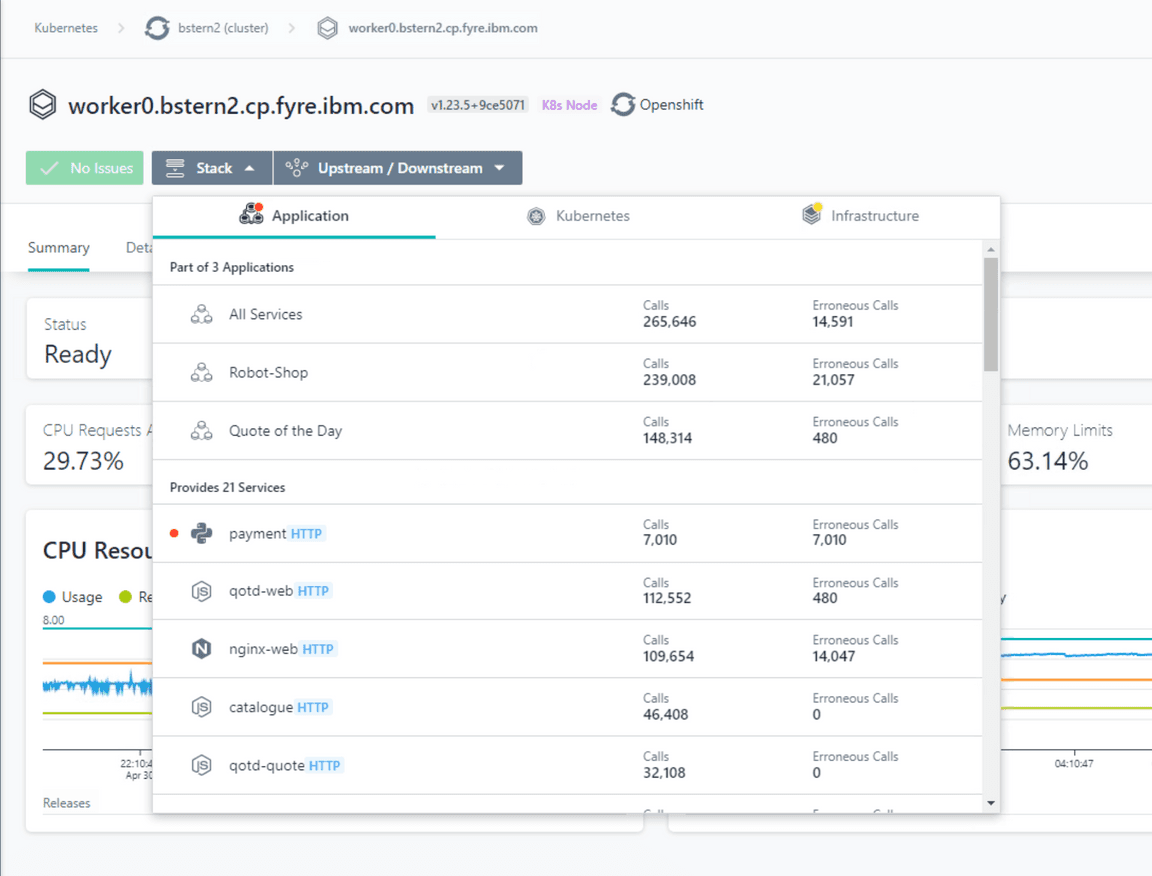Image resolution: width=1152 pixels, height=876 pixels.
Task: Open the Summary tab
Action: [x=58, y=248]
